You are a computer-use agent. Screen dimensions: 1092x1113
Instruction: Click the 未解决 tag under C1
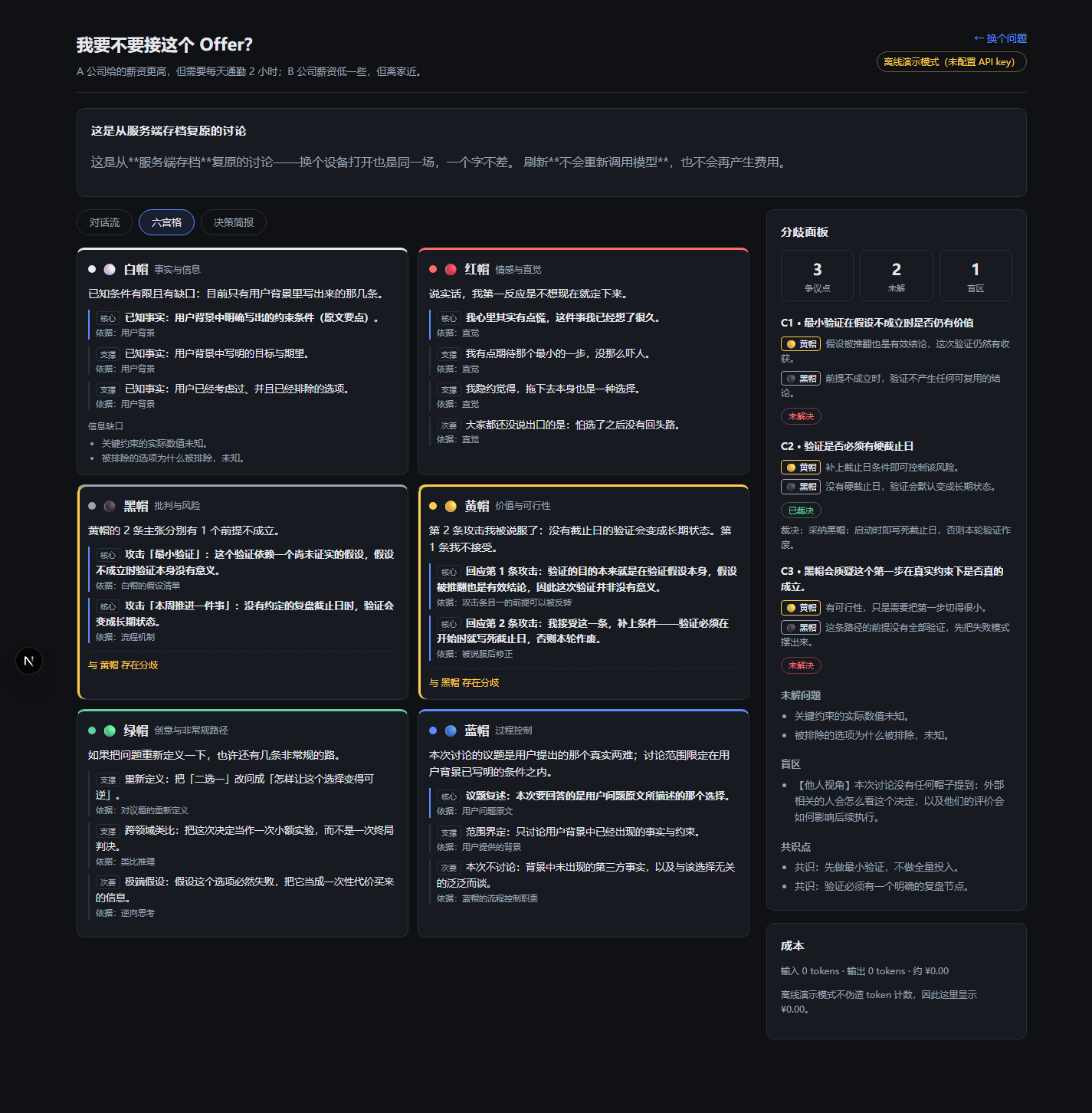point(801,416)
